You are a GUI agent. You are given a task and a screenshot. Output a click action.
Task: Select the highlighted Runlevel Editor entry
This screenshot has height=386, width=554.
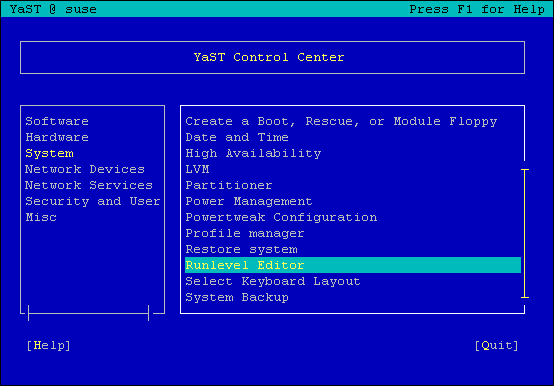(353, 265)
